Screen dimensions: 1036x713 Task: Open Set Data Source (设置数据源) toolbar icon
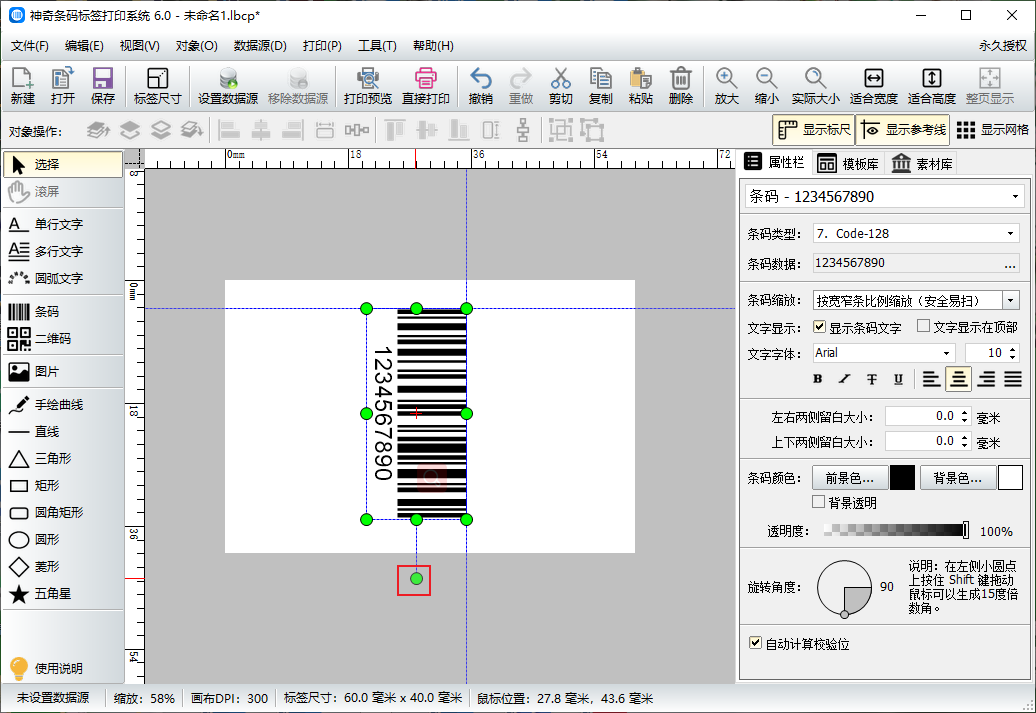pos(228,86)
